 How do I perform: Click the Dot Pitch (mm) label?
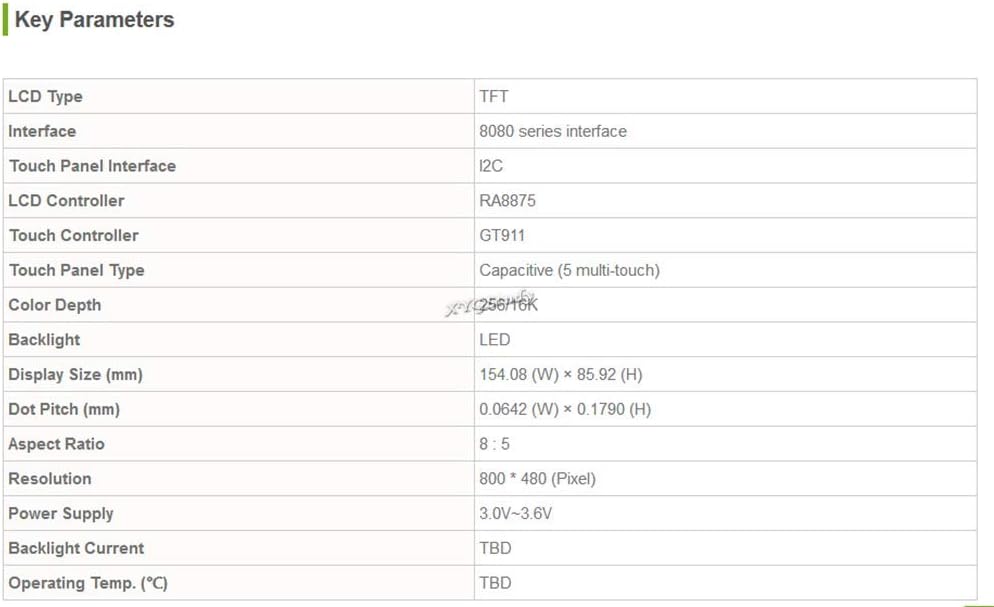point(64,409)
